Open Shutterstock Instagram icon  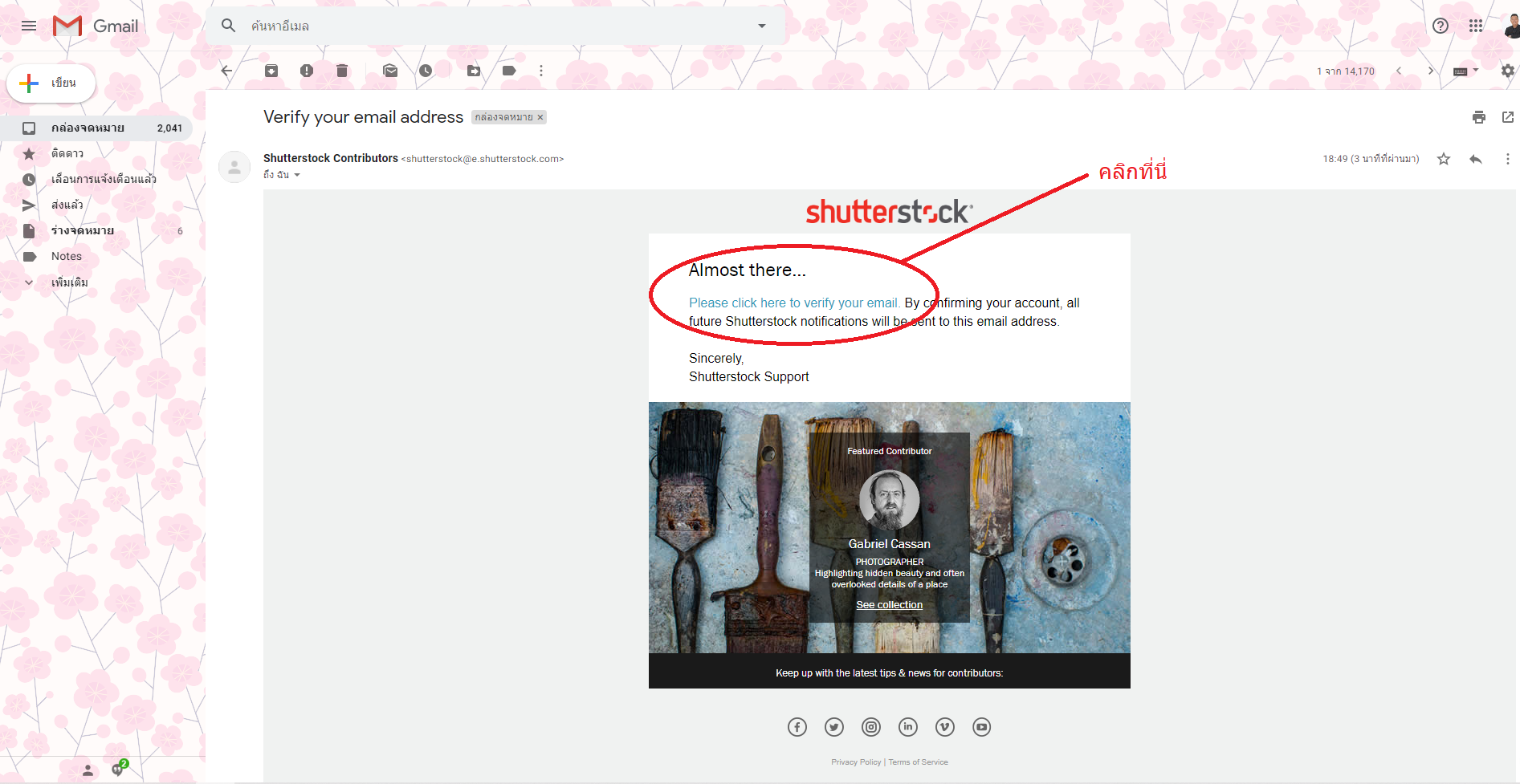tap(871, 727)
